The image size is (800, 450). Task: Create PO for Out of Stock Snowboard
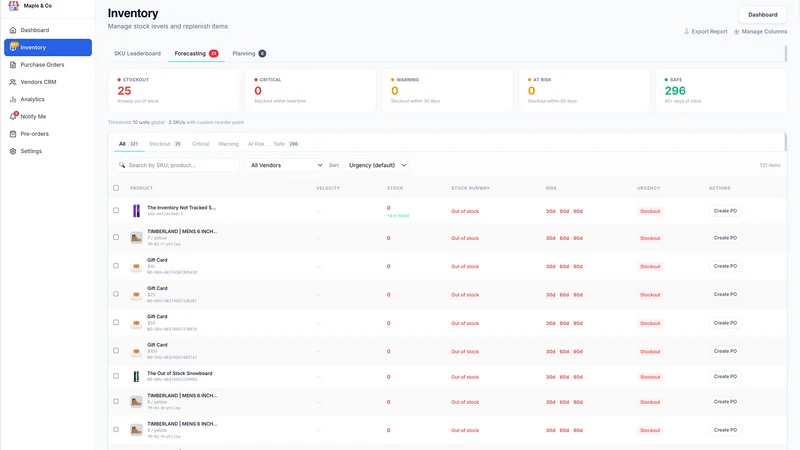tap(725, 377)
